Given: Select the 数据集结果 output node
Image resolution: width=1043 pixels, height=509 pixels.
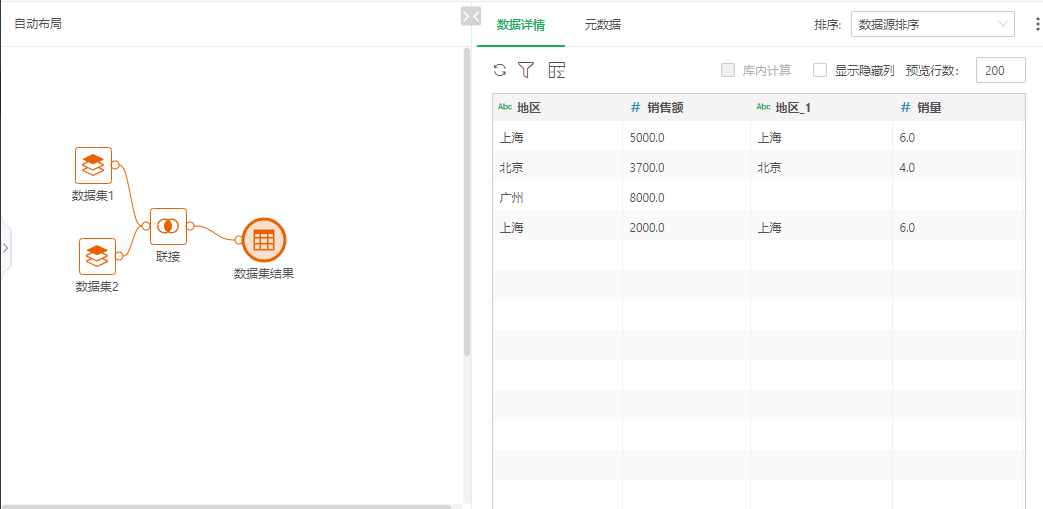Looking at the screenshot, I should click(x=264, y=240).
